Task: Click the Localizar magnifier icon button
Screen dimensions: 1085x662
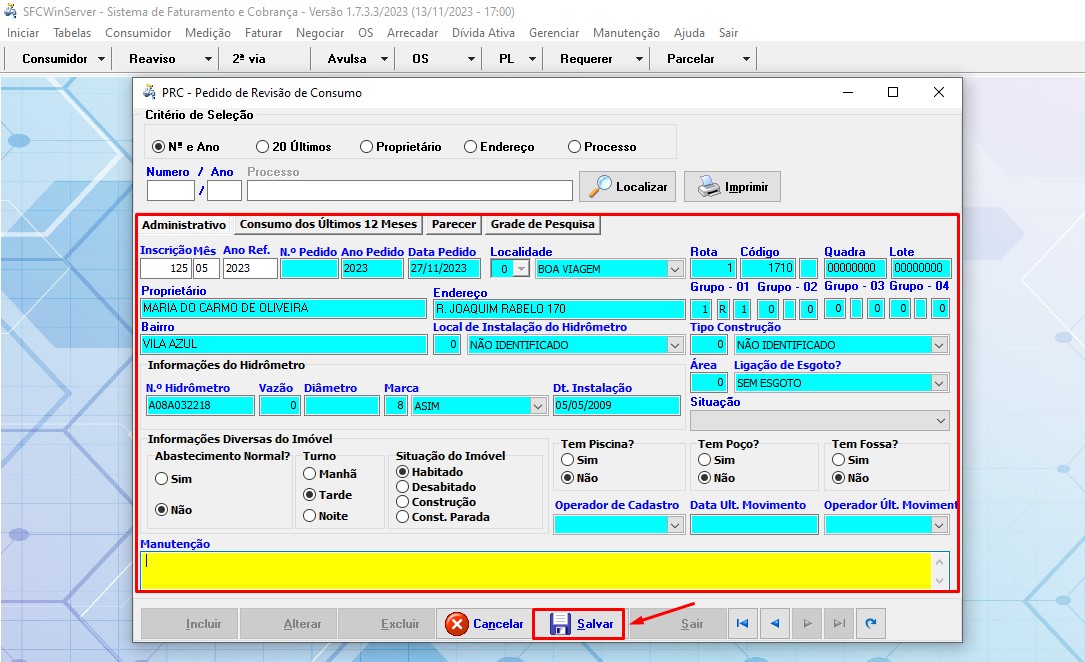Action: pyautogui.click(x=601, y=186)
